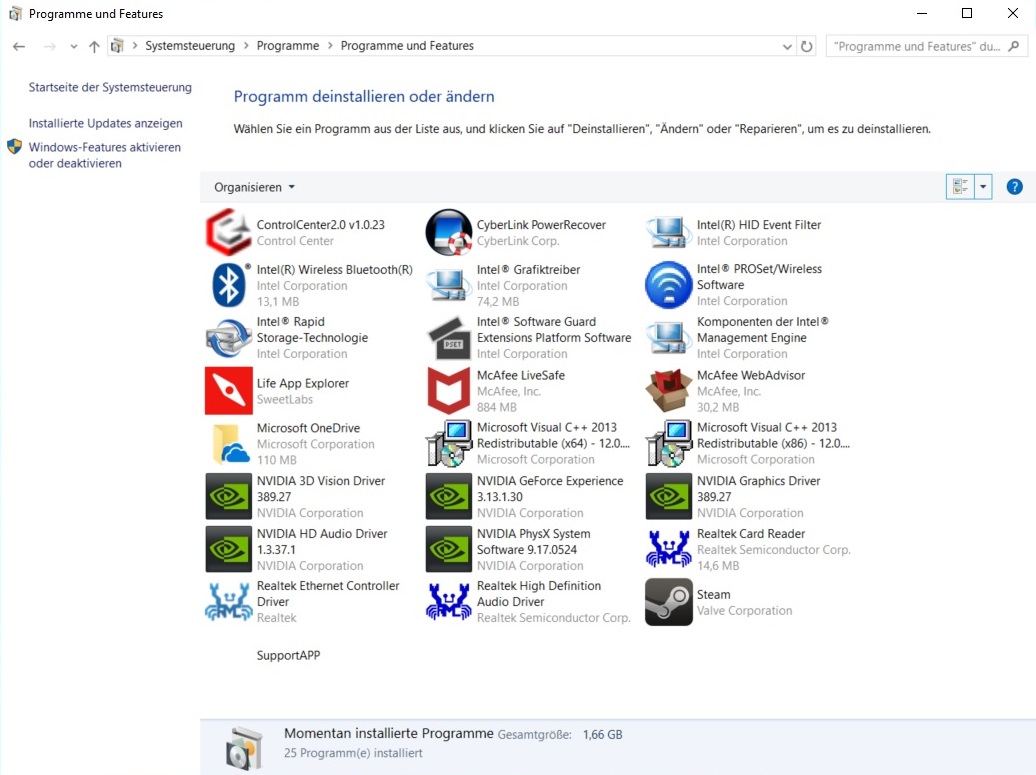Expand chevron after Systemsteuerung breadcrumb
Image resolution: width=1036 pixels, height=775 pixels.
(x=246, y=46)
